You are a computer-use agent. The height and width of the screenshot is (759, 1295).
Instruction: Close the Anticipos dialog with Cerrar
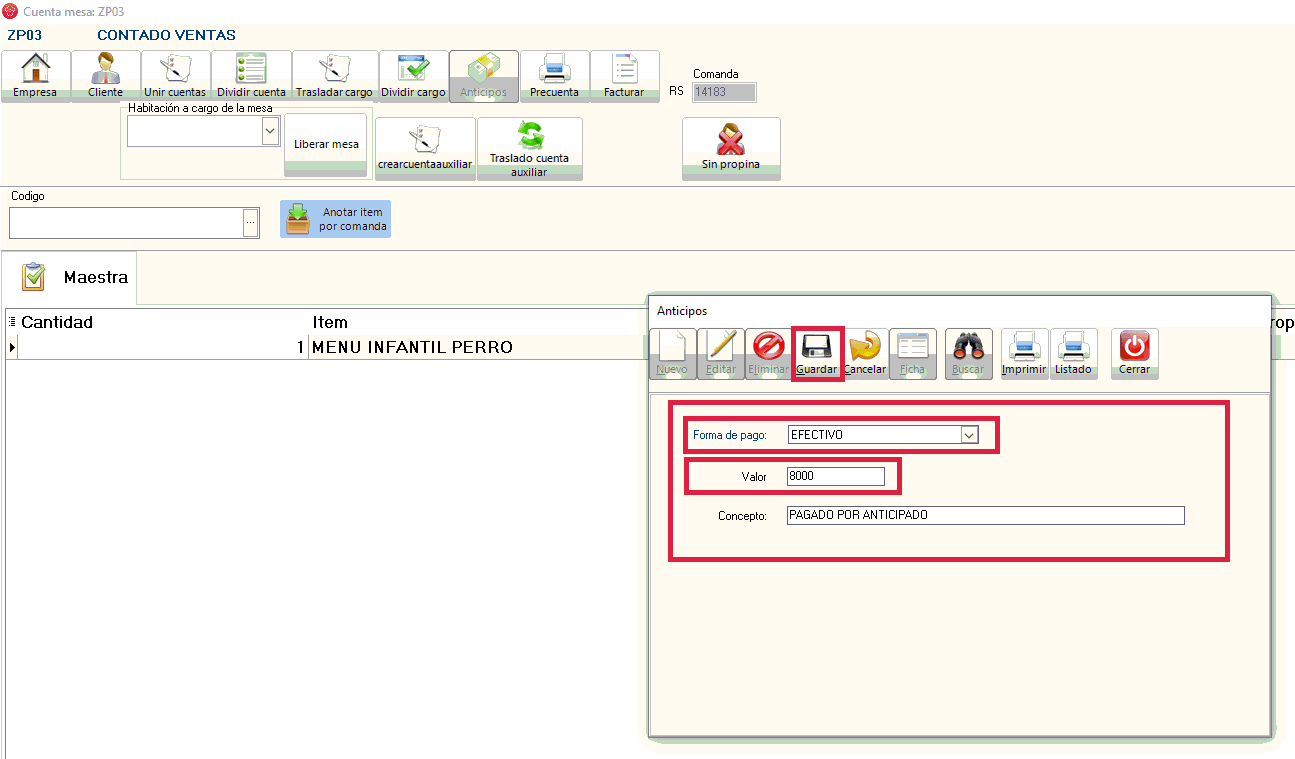[x=1135, y=353]
